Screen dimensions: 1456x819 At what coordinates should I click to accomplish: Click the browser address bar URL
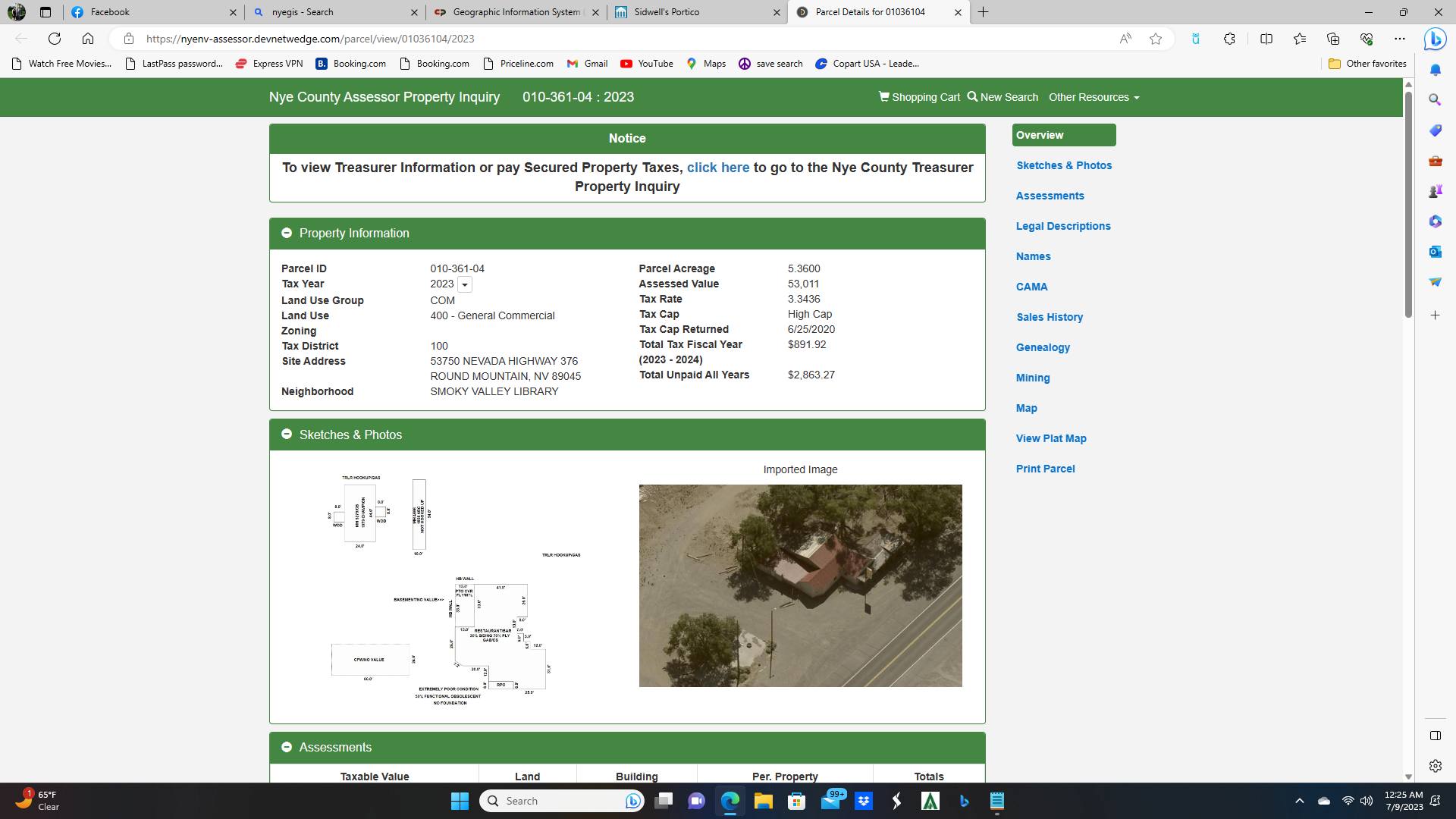(310, 39)
